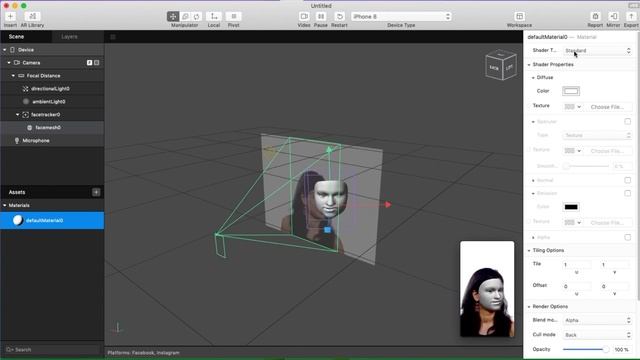Click the Video camera icon

click(304, 16)
